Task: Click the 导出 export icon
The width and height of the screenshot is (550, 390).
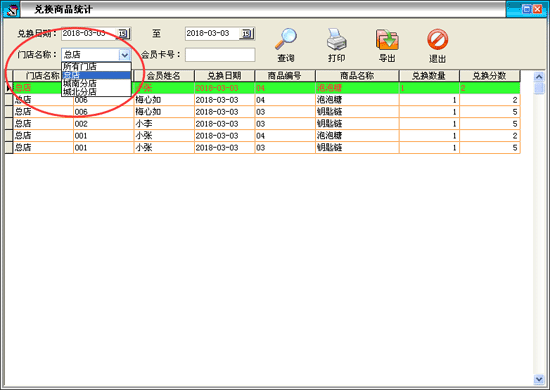Action: point(387,39)
